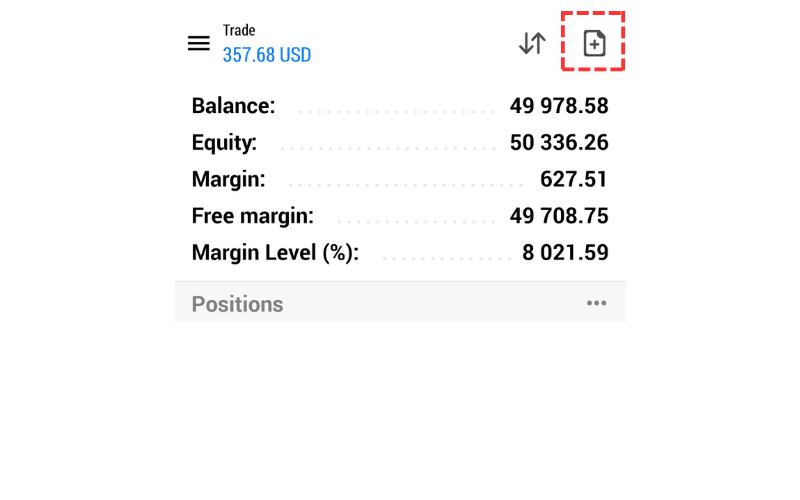Click the balance value 49 978.58
Screen dimensions: 800x500
(559, 106)
